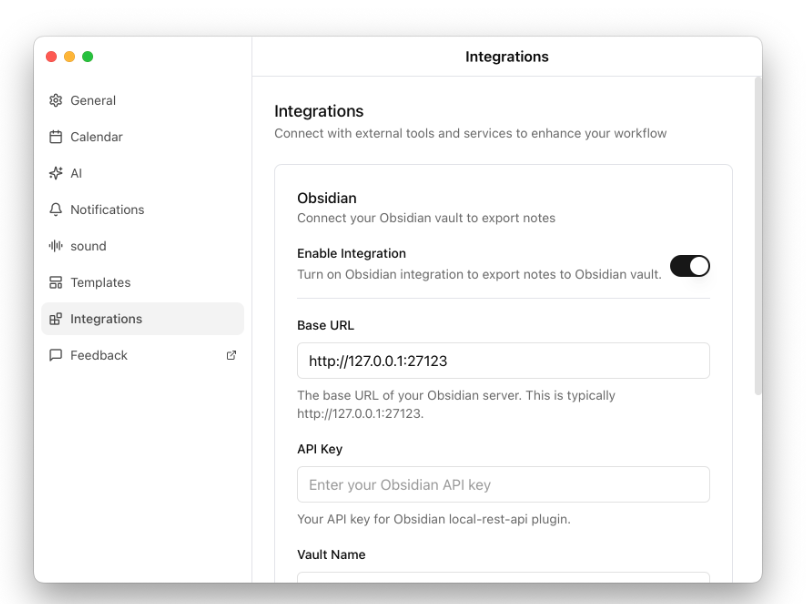
Task: Switch to the Calendar settings
Action: click(143, 137)
